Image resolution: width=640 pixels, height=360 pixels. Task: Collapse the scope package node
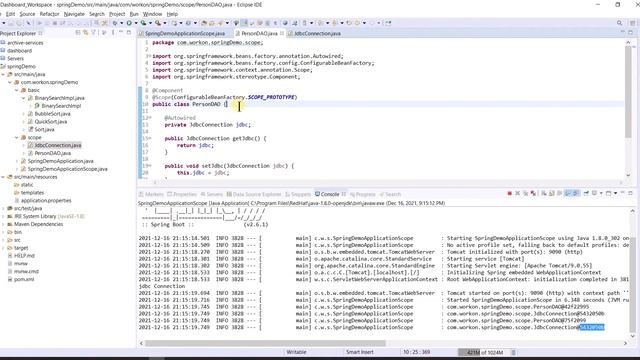[x=17, y=138]
